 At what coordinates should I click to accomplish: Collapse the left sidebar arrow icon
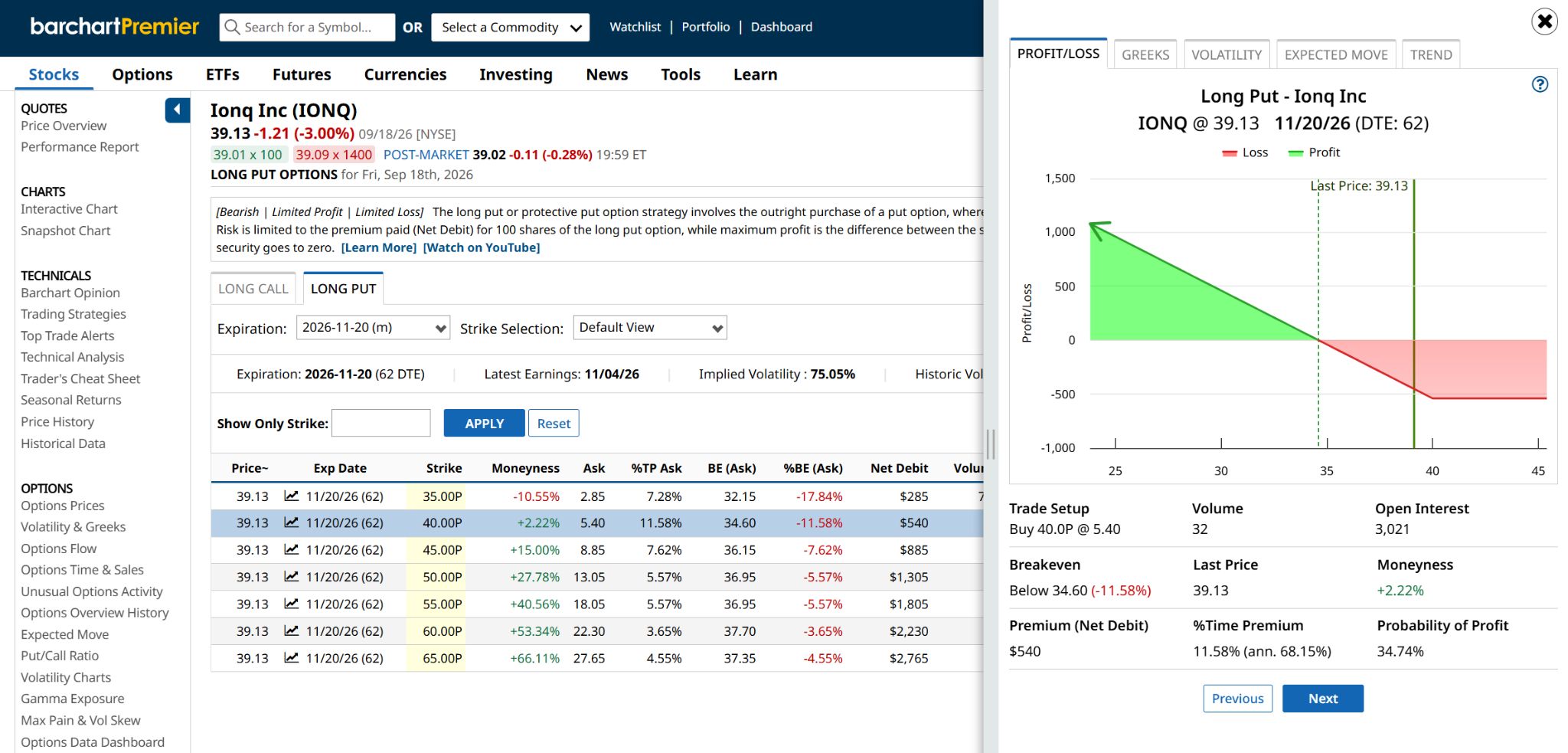point(177,110)
